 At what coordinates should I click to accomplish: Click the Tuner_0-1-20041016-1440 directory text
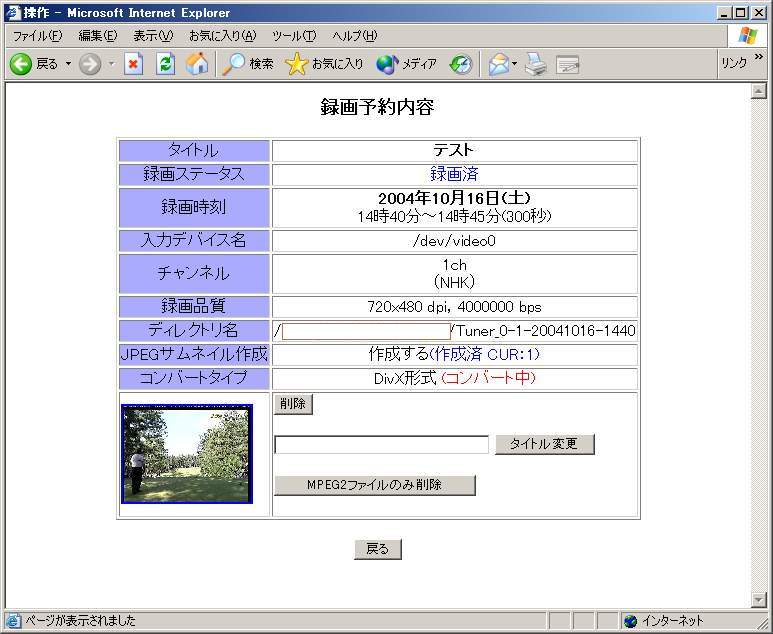(x=546, y=331)
